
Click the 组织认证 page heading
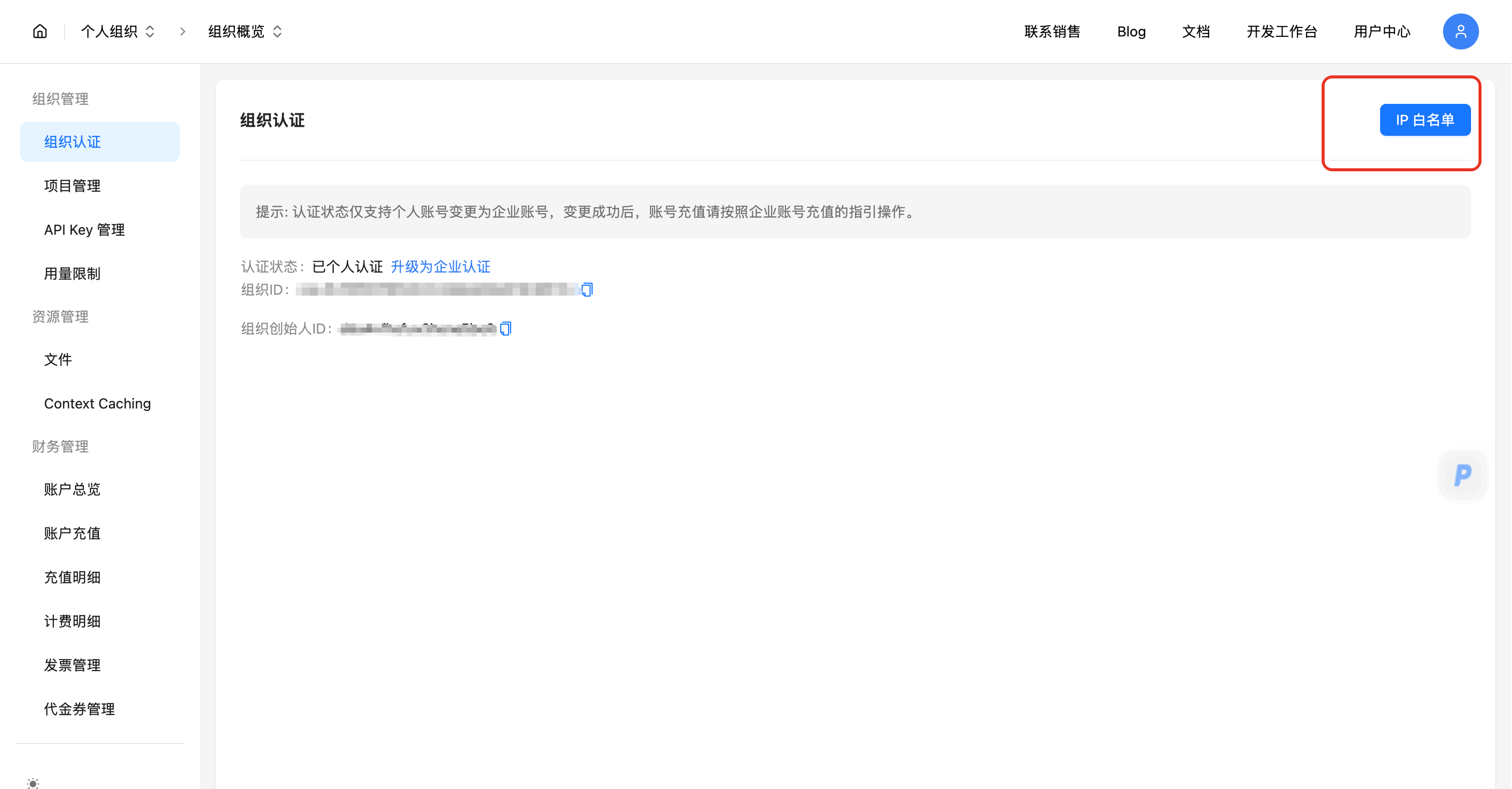(272, 120)
